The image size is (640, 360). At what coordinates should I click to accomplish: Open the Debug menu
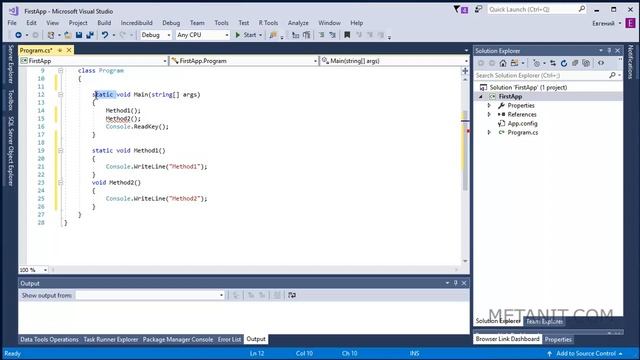[171, 23]
